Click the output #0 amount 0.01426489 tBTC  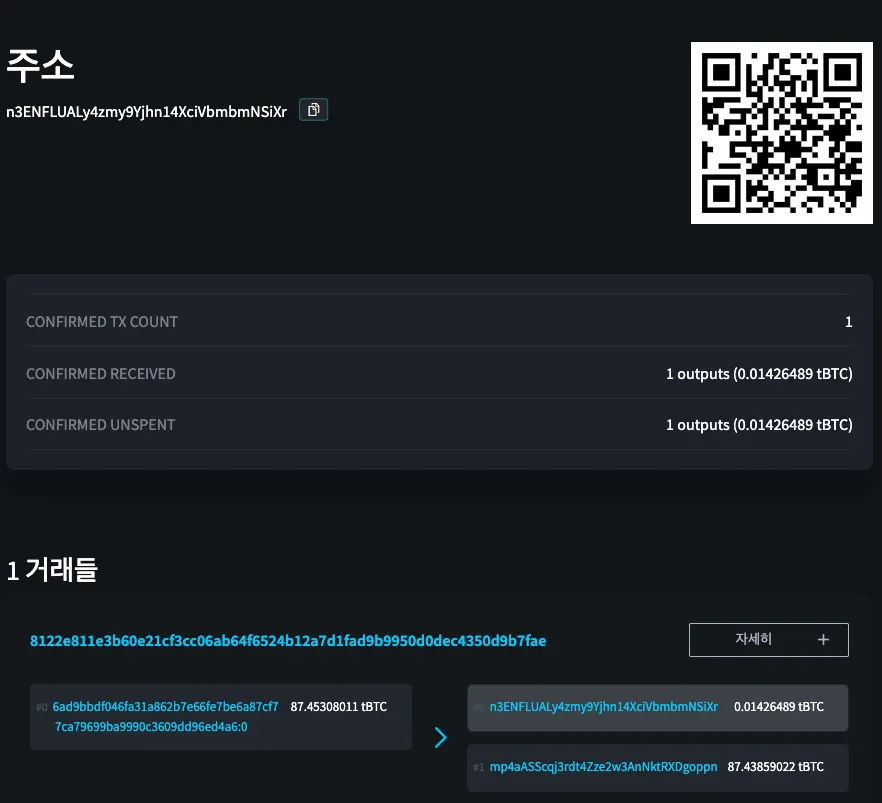click(x=778, y=706)
